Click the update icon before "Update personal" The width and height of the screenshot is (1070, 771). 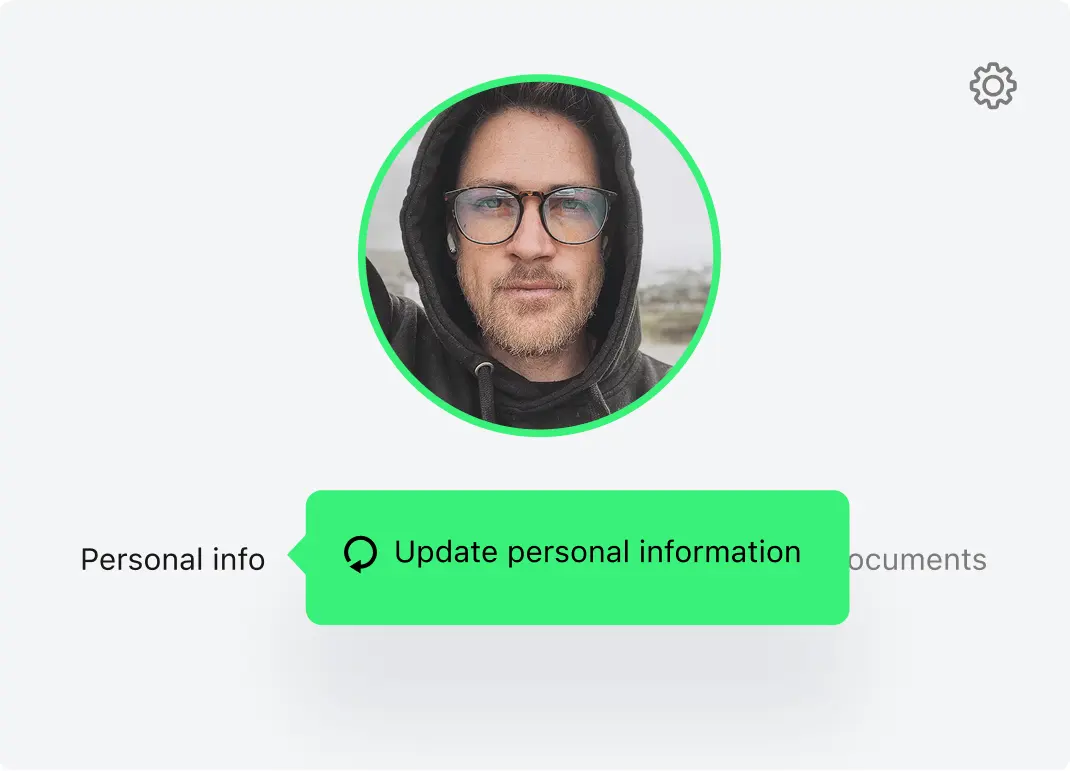[x=360, y=553]
